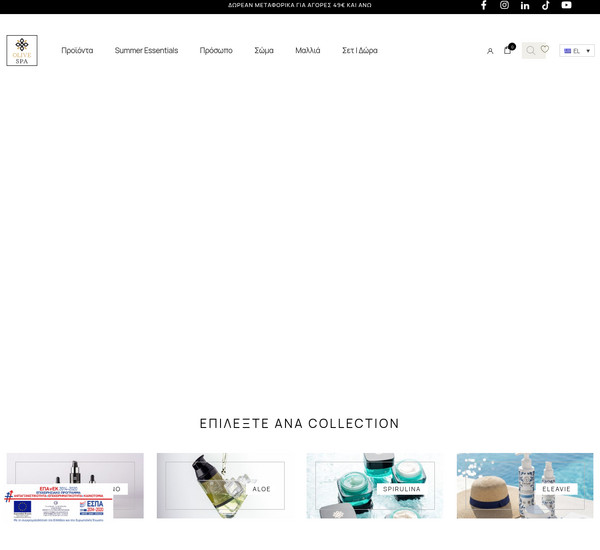Viewport: 600px width, 550px height.
Task: Click the ELEAVIE label button
Action: click(556, 489)
